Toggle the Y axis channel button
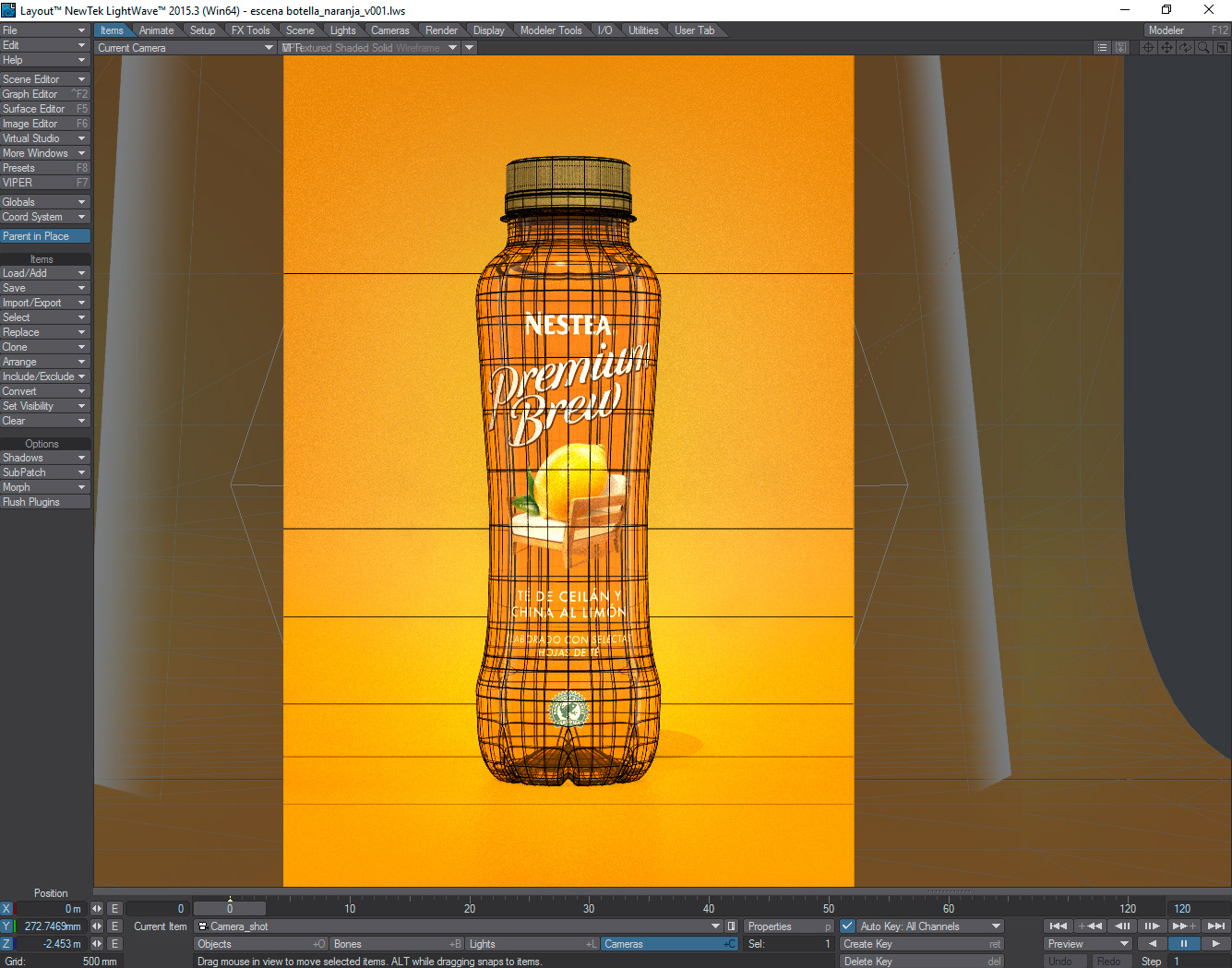Screen dimensions: 1232x968 click(6, 926)
